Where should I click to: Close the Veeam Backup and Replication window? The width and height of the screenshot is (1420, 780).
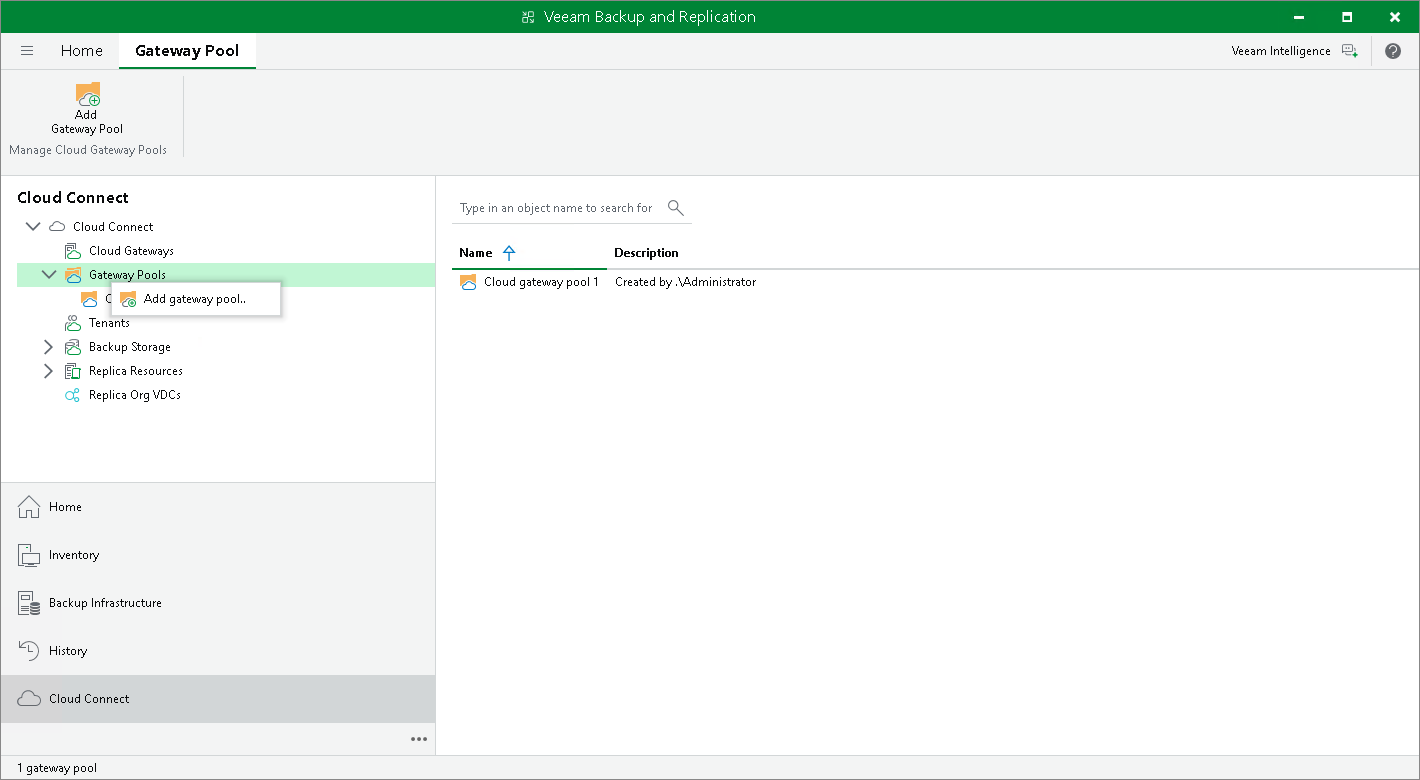click(x=1395, y=17)
